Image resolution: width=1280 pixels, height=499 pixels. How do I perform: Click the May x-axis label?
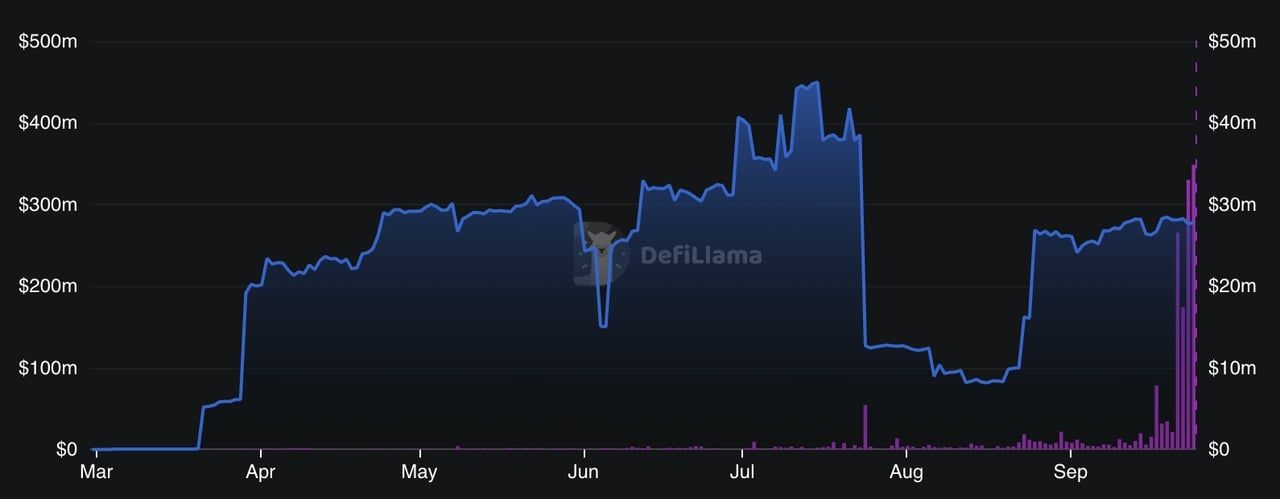click(420, 470)
